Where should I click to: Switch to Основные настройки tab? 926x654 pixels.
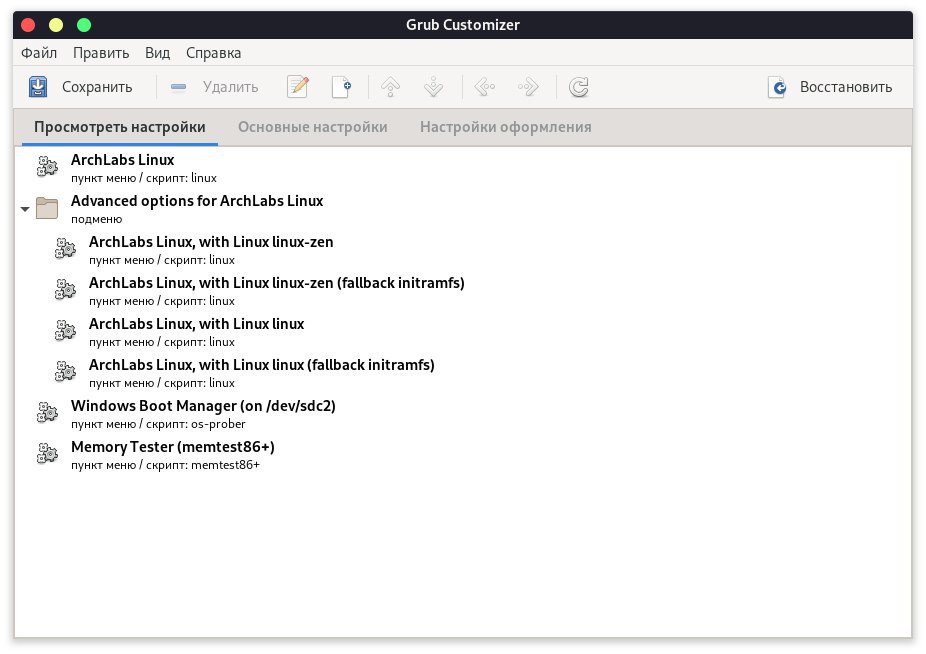click(312, 127)
